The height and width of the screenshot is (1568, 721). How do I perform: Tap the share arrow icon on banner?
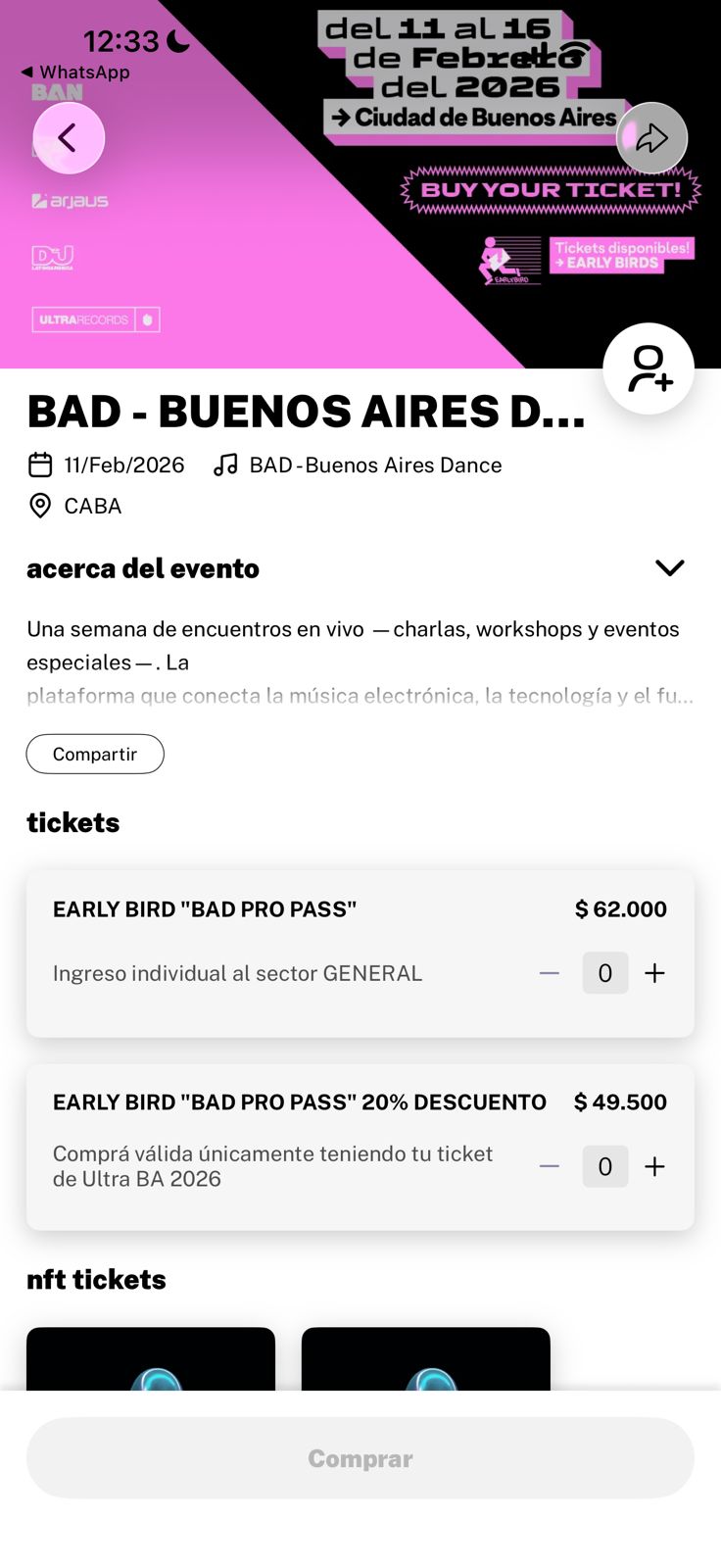[x=651, y=138]
